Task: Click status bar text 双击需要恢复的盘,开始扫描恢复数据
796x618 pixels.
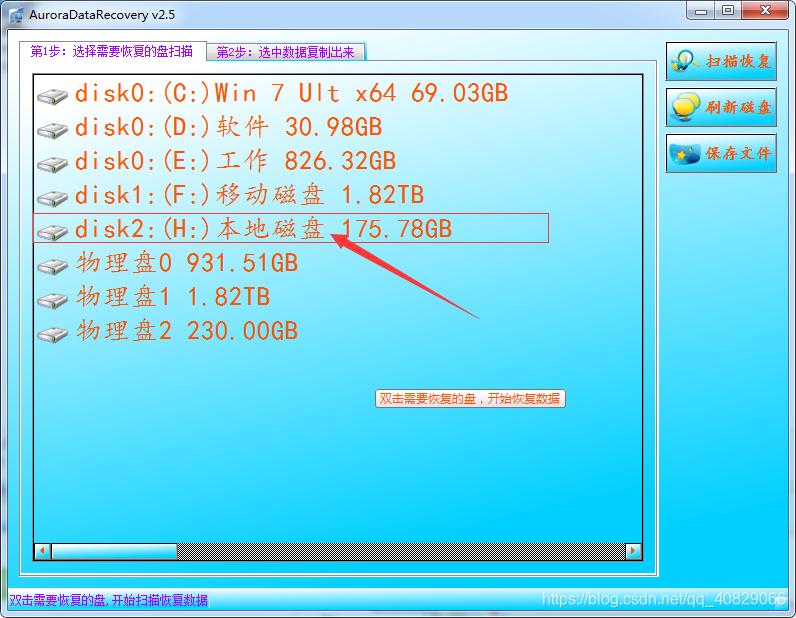Action: tap(109, 600)
